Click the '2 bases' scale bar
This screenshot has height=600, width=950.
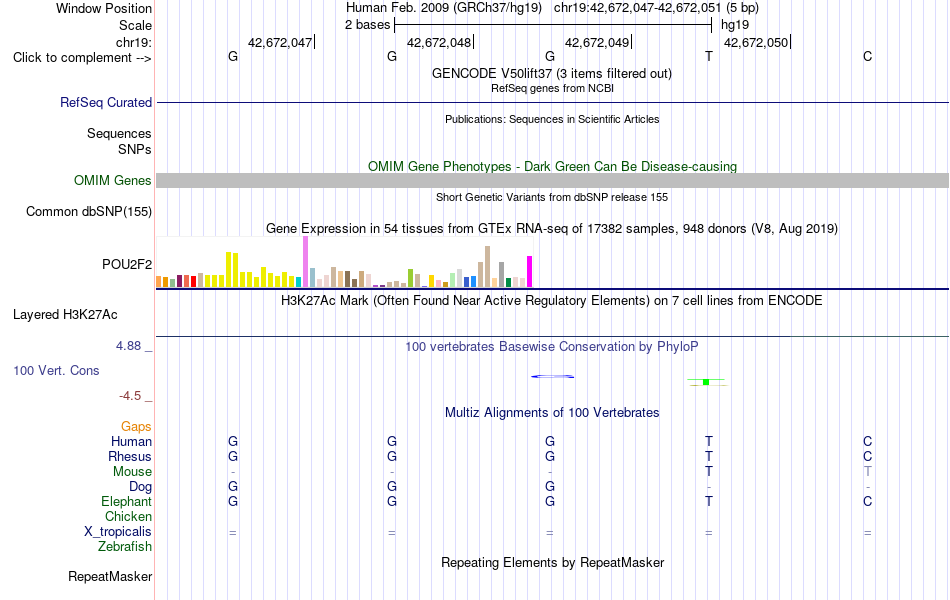pos(553,25)
